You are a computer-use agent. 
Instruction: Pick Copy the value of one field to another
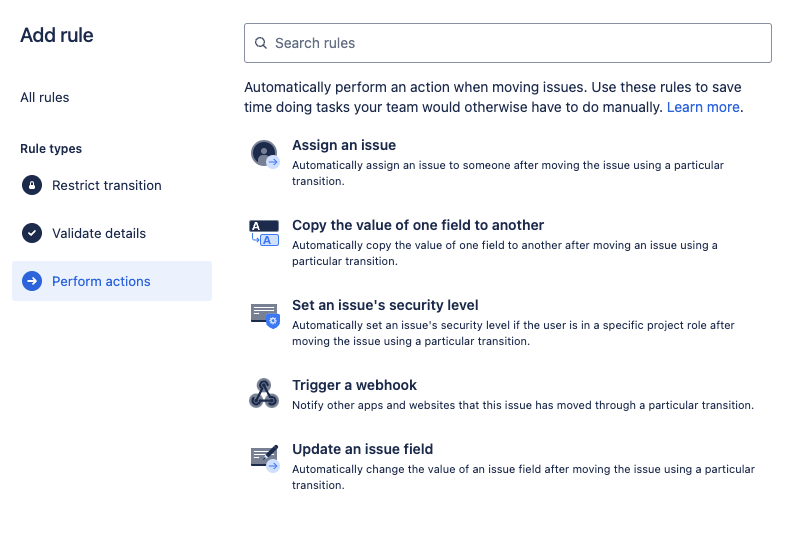[418, 225]
